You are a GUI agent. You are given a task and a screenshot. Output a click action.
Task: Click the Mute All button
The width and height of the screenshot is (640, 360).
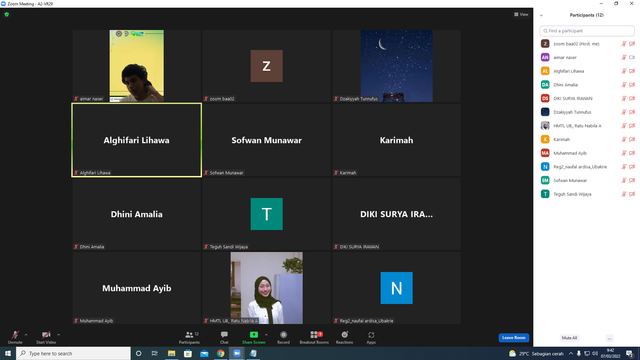click(x=569, y=338)
